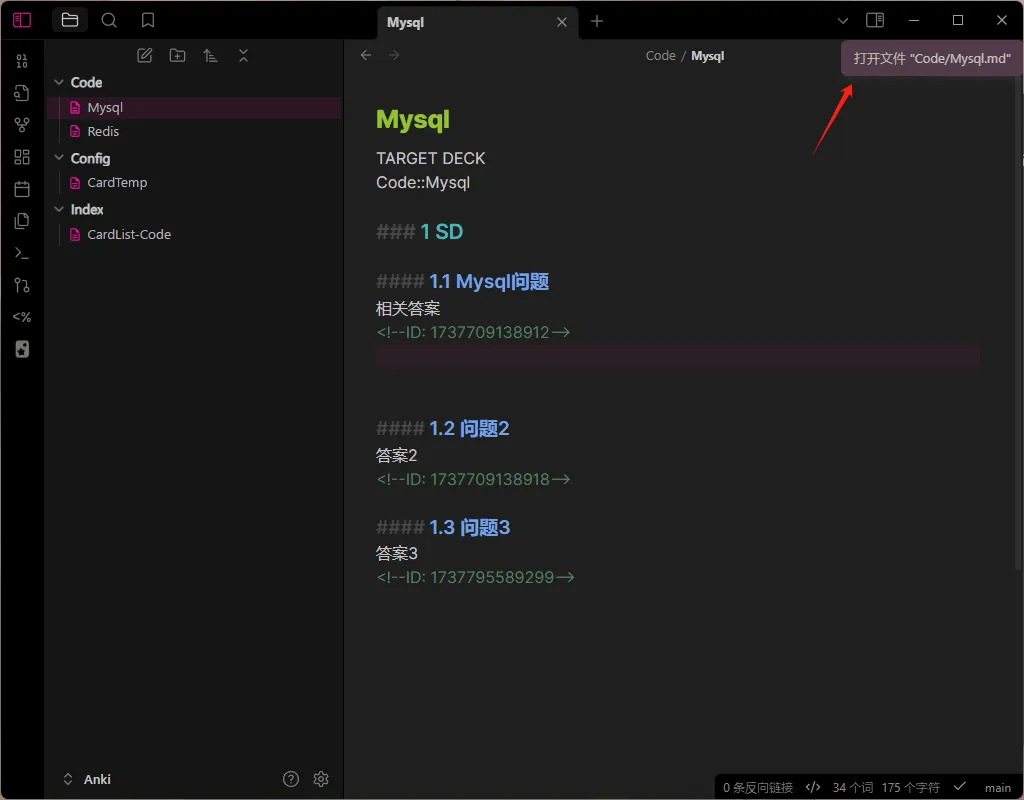Collapse the Index folder
Image resolution: width=1024 pixels, height=800 pixels.
point(59,209)
